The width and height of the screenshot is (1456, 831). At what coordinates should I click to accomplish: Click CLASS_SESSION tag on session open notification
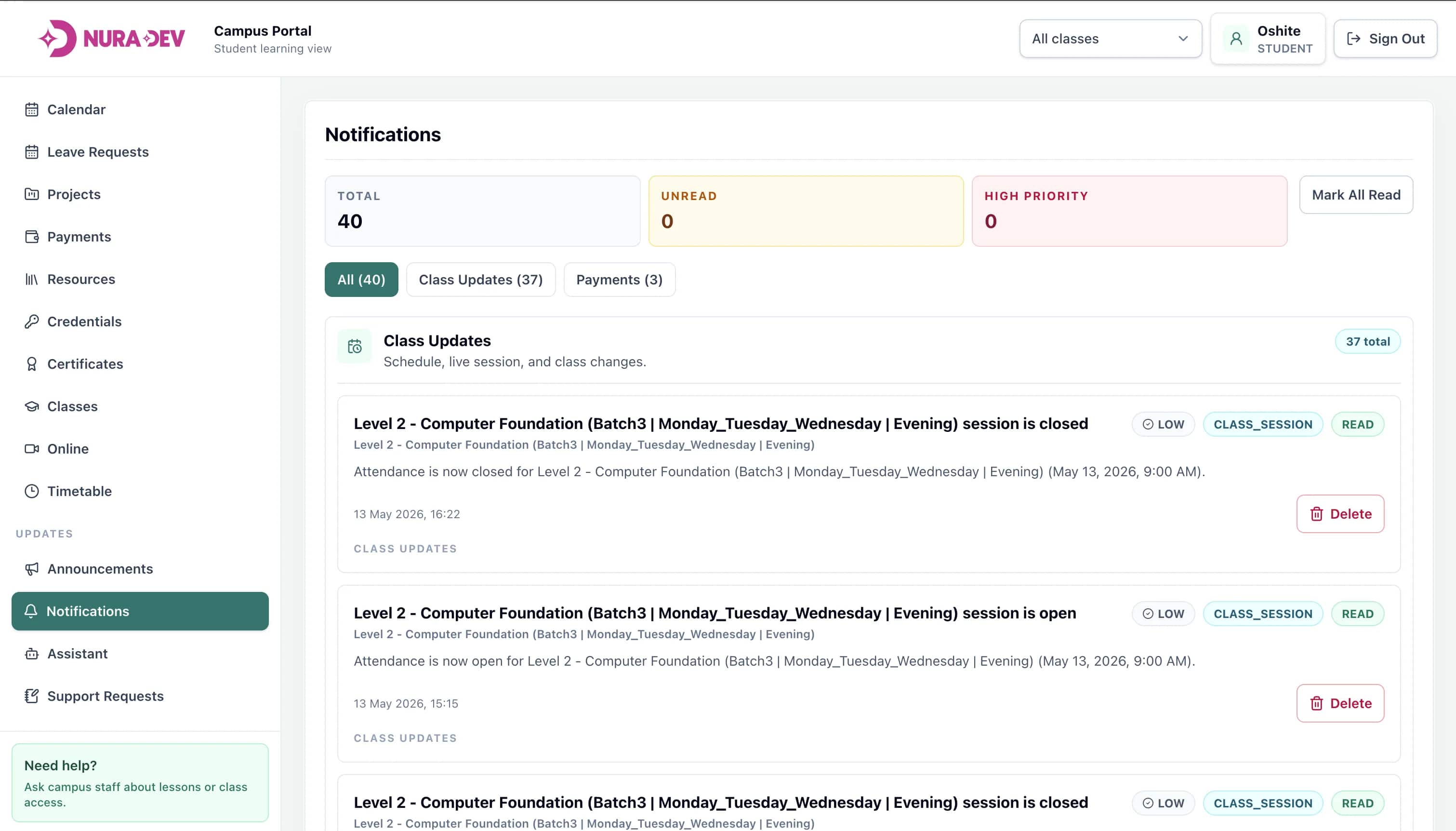pyautogui.click(x=1263, y=614)
